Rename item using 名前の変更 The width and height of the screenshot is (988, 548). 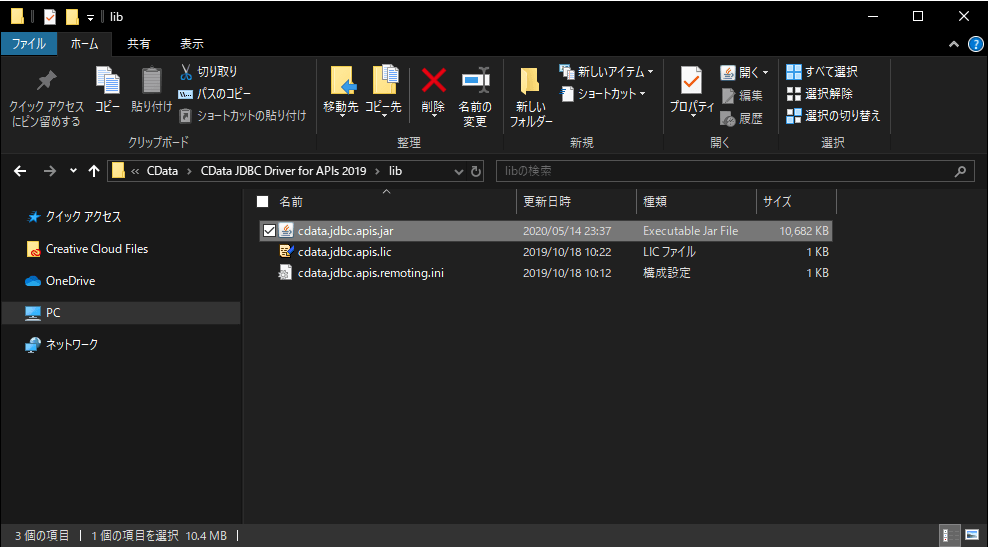click(475, 96)
